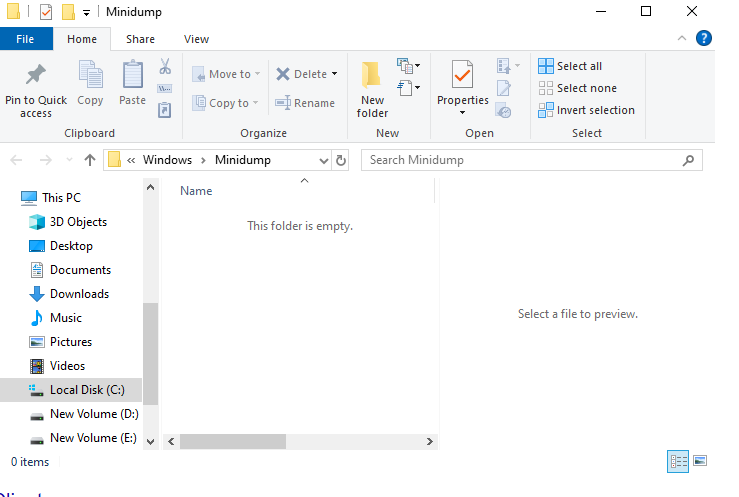This screenshot has width=739, height=497.
Task: Click the Forward navigation arrow
Action: pos(46,160)
